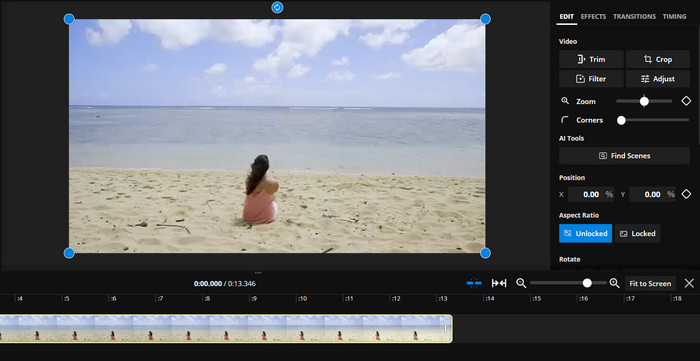Click the timeline zoom slider handle
The width and height of the screenshot is (700, 361).
587,283
